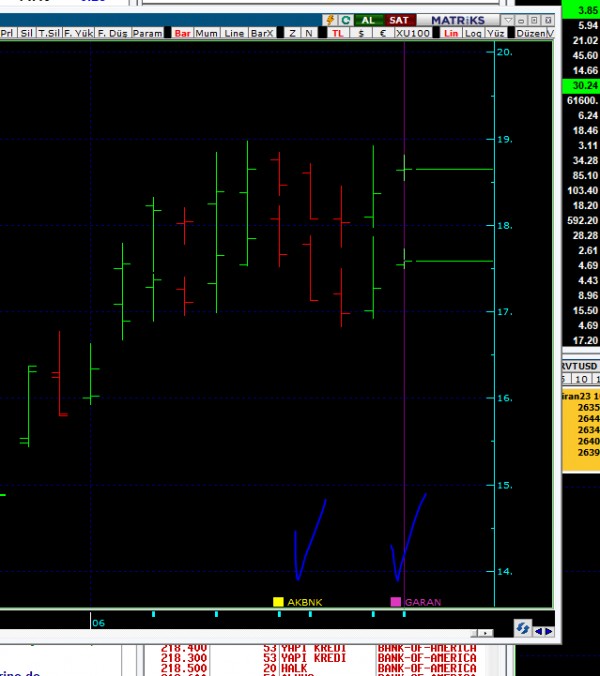Select the 21.02 price row in watchlist
The width and height of the screenshot is (600, 676).
581,41
